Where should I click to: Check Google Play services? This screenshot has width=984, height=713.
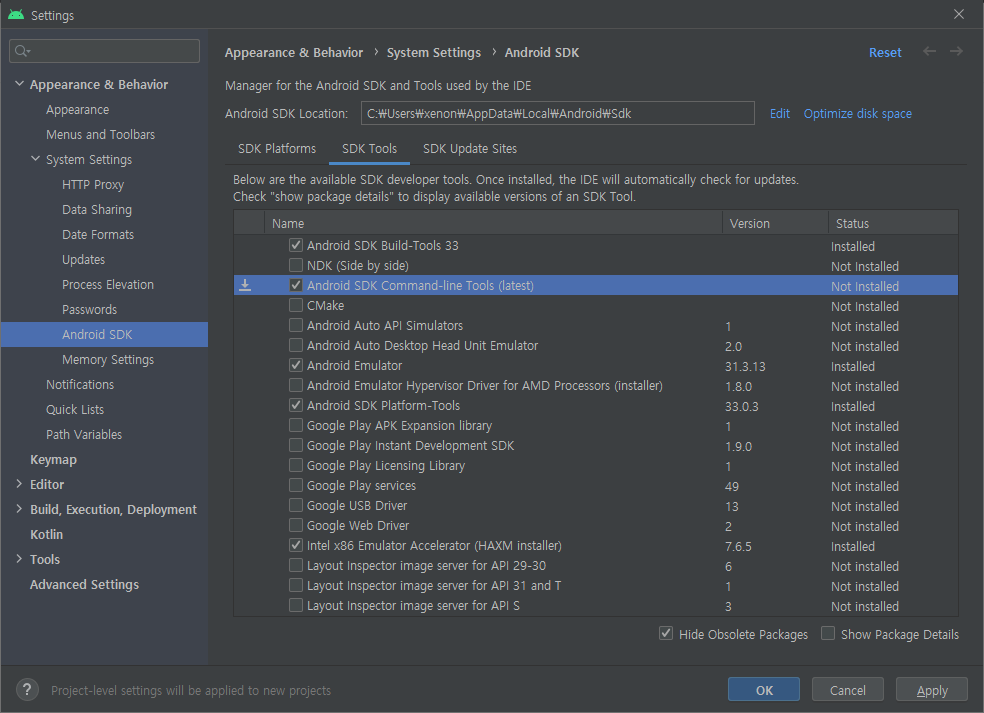click(x=296, y=485)
